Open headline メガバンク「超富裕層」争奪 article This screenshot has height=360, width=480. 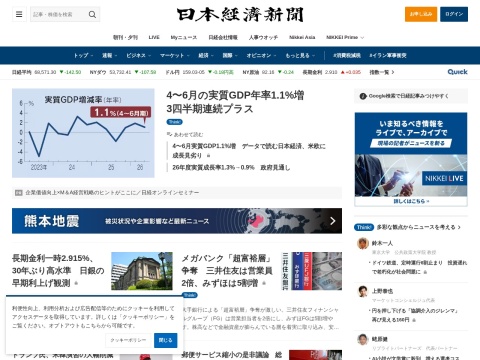[227, 271]
